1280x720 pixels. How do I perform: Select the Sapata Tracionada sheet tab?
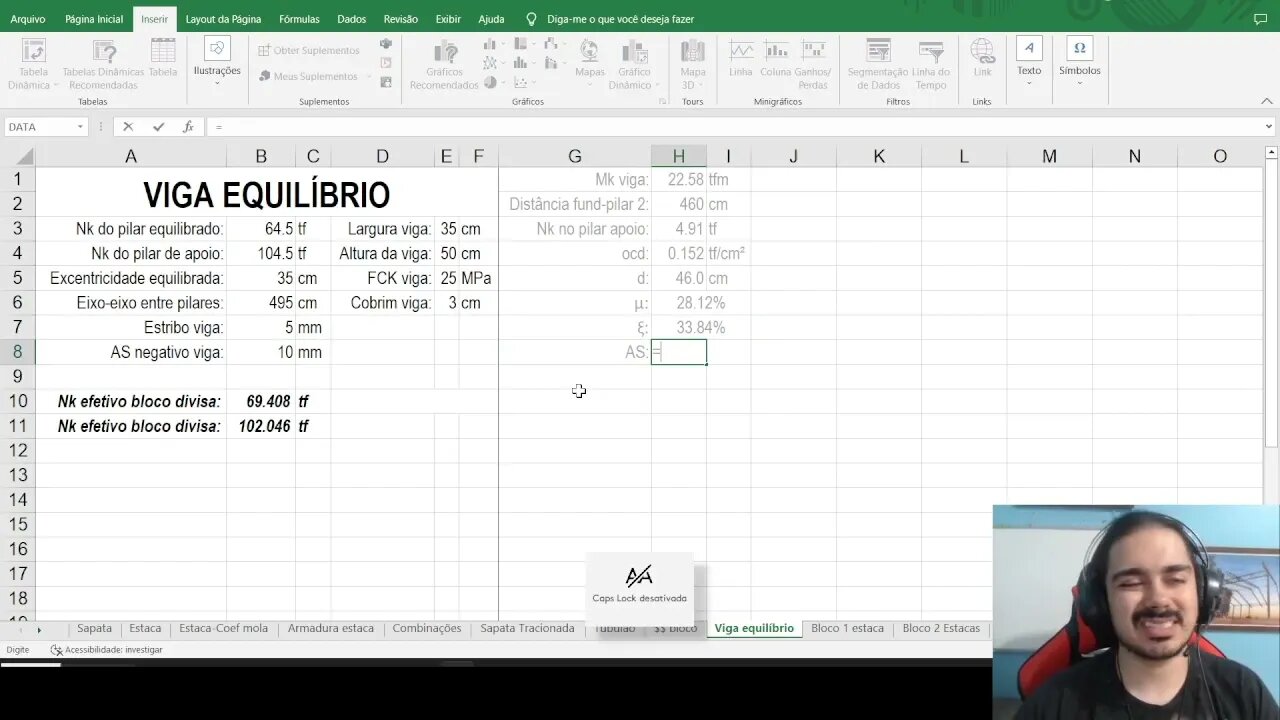(x=527, y=628)
